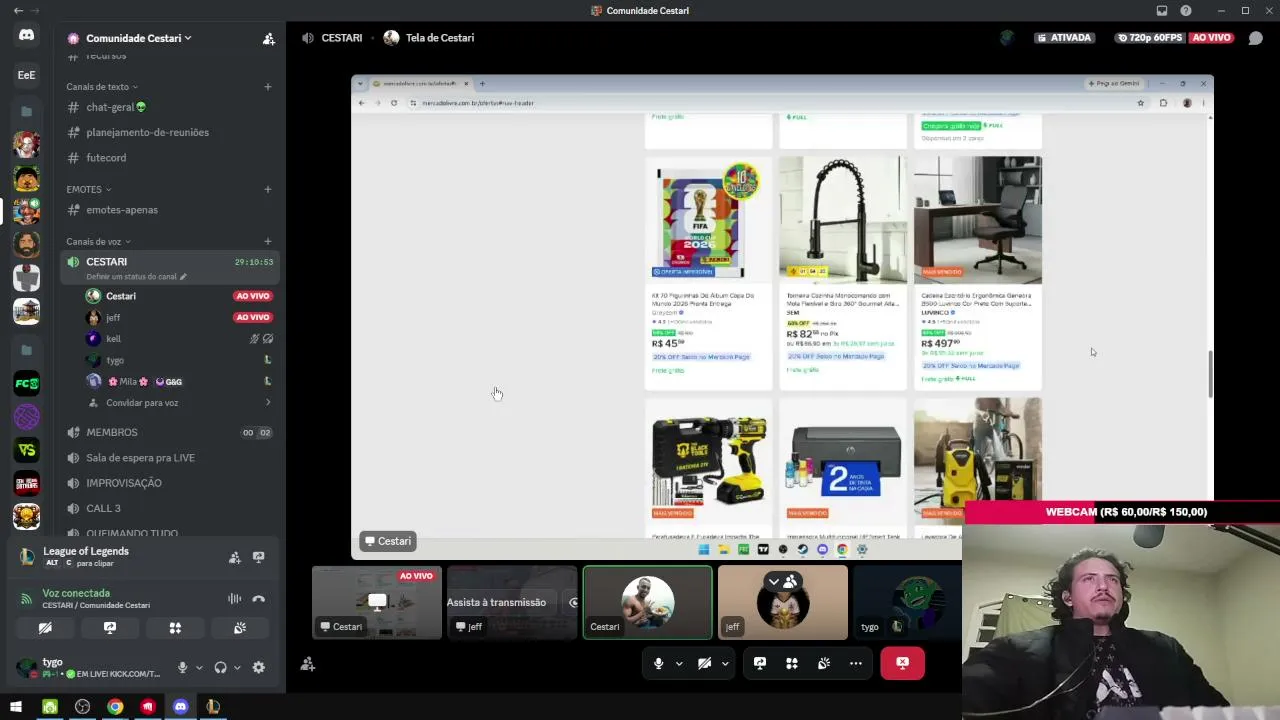This screenshot has width=1280, height=720.
Task: Open Discord direct messages home
Action: [26, 35]
